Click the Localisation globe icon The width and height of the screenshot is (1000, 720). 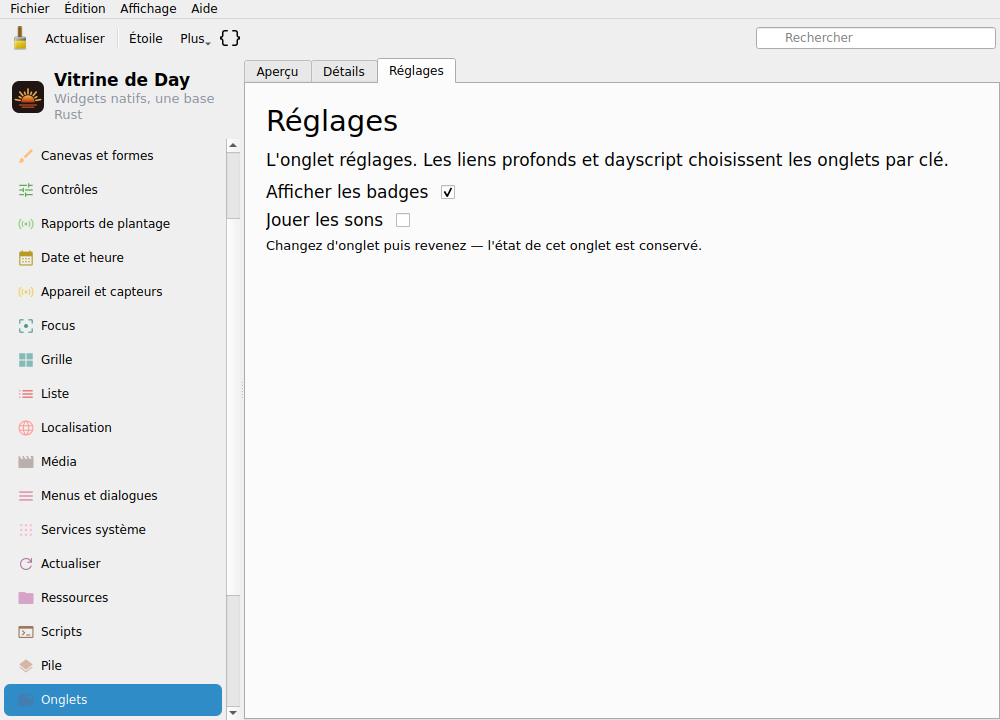pyautogui.click(x=26, y=428)
